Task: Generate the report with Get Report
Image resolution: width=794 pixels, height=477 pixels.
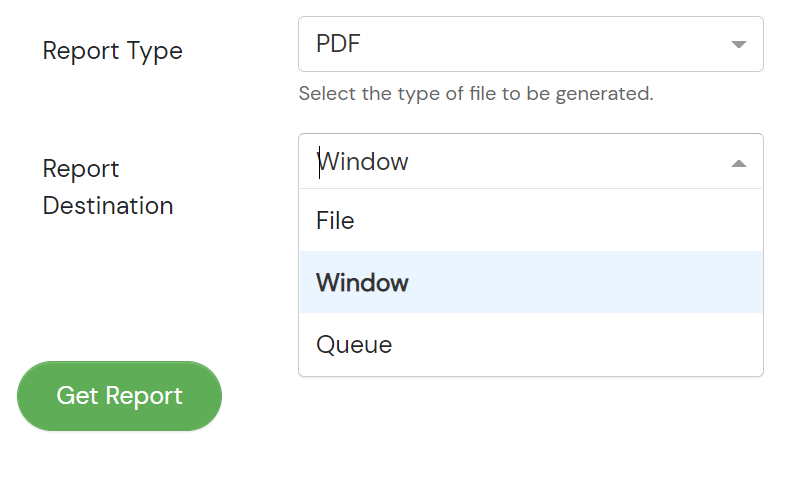Action: 120,396
